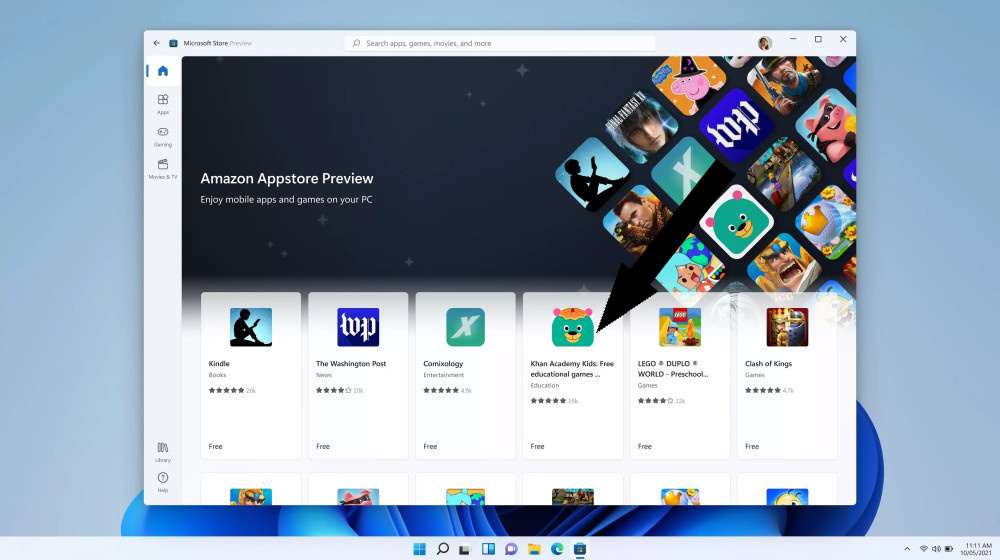Click Microsoft Store icon on taskbar
The image size is (1000, 560).
pyautogui.click(x=580, y=549)
